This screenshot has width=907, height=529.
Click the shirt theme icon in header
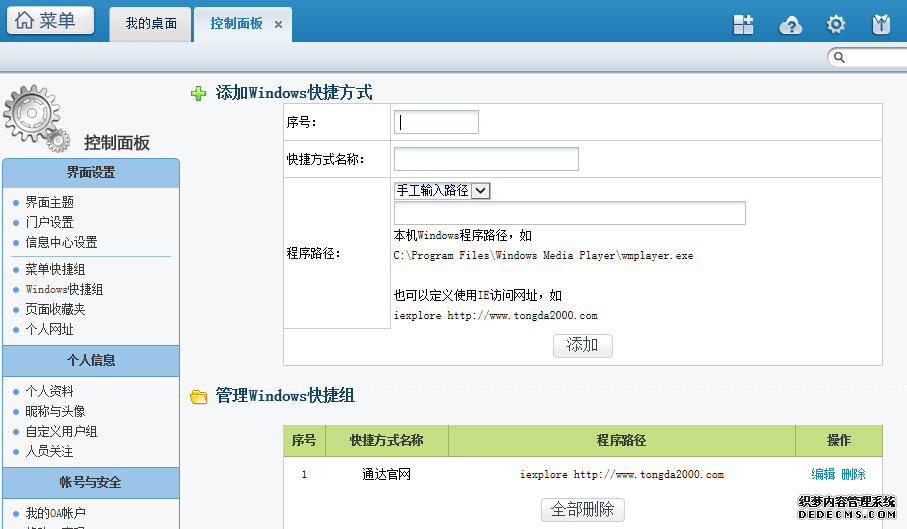pos(881,24)
